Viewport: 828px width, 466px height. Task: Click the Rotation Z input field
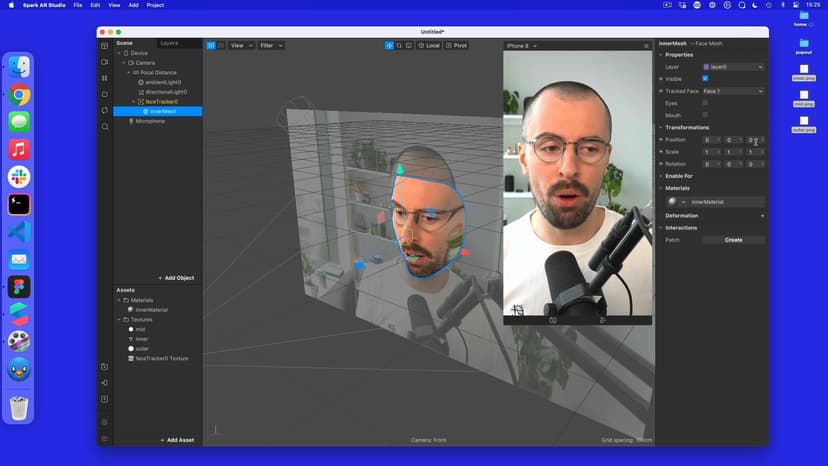point(755,164)
